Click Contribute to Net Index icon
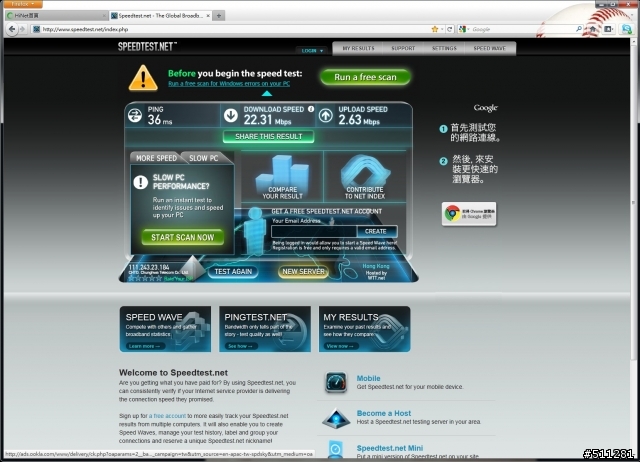 click(365, 177)
